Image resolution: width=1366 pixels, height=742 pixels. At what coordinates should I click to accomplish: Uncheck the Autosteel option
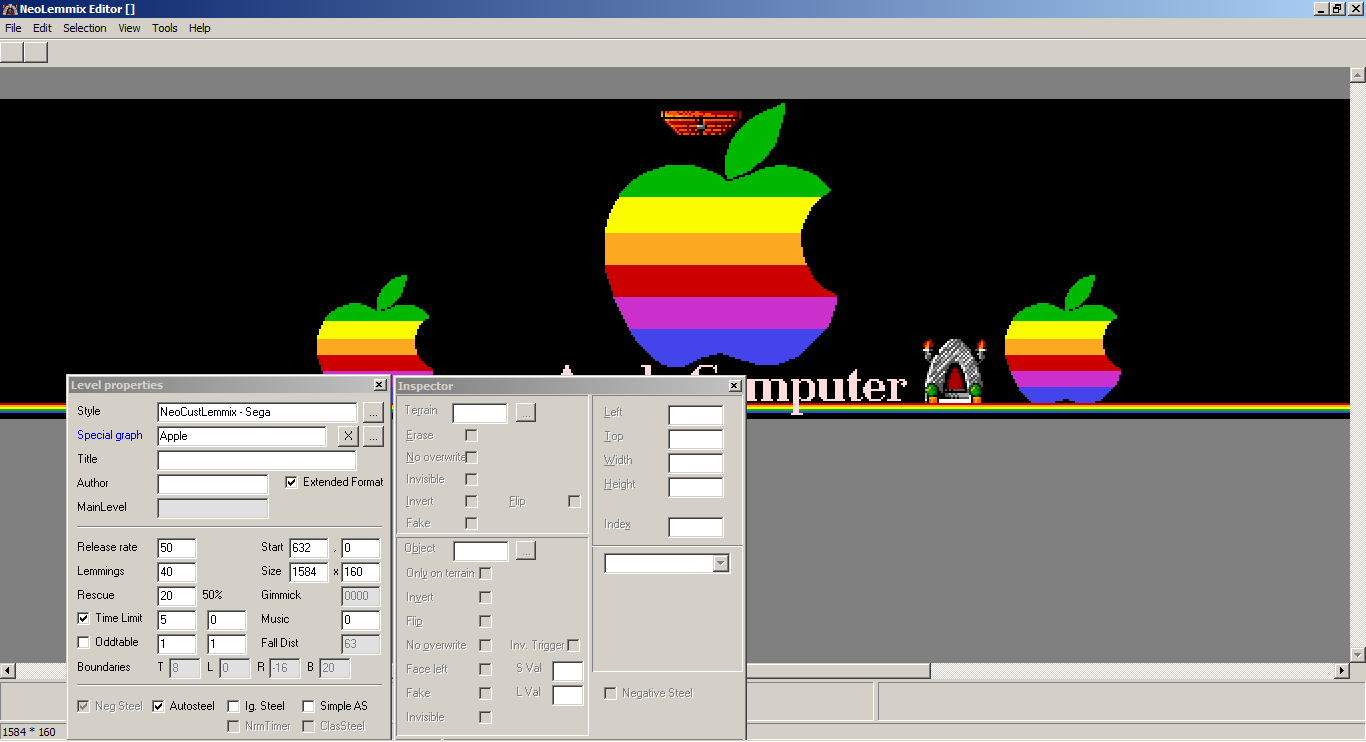pyautogui.click(x=158, y=707)
